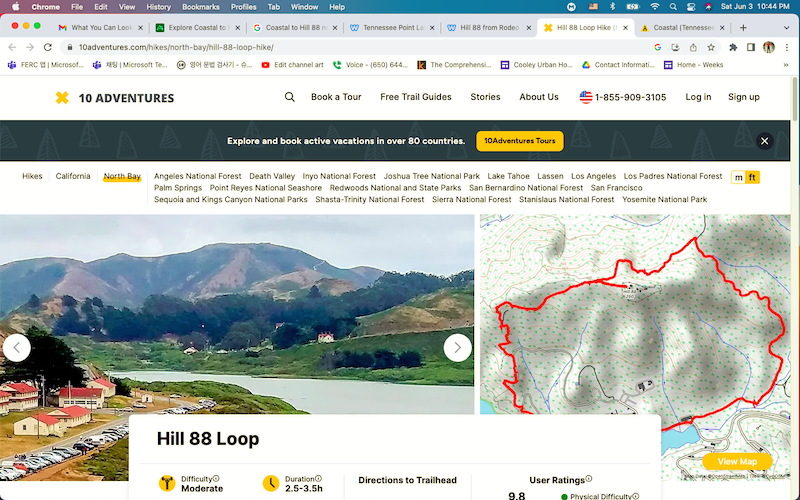
Task: Open Stories nav link
Action: 485,97
